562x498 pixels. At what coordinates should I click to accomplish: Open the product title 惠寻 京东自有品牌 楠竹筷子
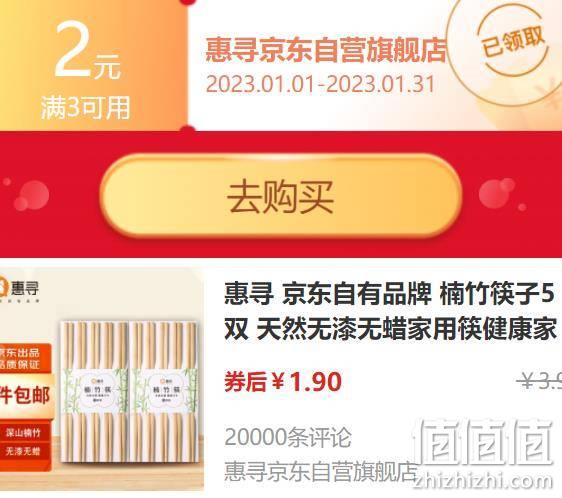[390, 312]
